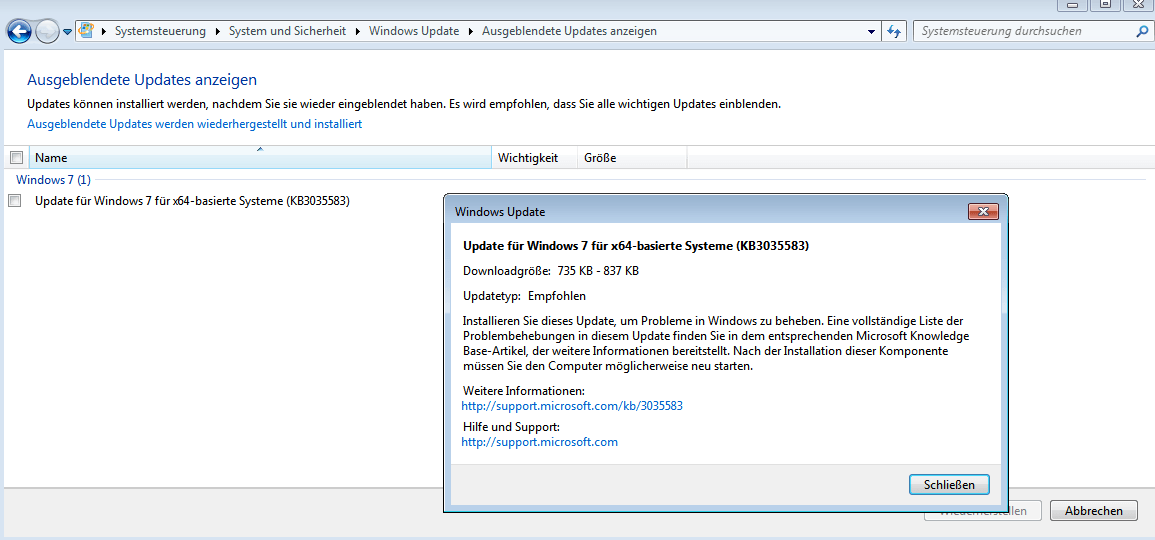
Task: Open System und Sicherheit breadcrumb
Action: (x=287, y=32)
